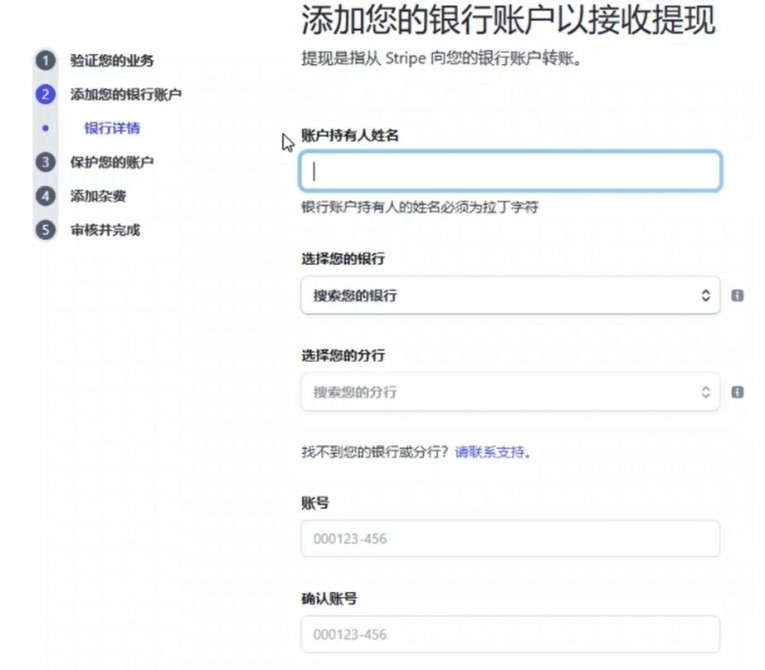This screenshot has width=765, height=670.
Task: Click the info icon beside 搜索您的分行 dropdown
Action: [x=737, y=392]
